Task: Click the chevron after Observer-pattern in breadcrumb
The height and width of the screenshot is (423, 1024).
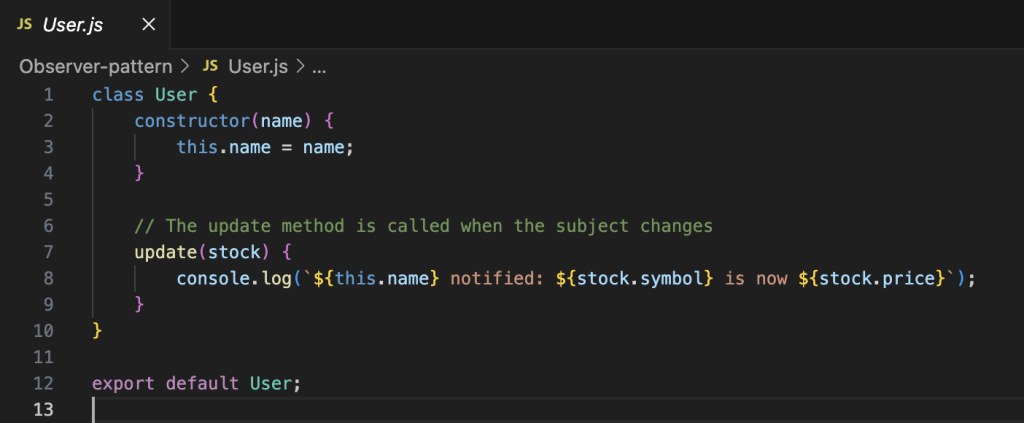Action: click(183, 67)
